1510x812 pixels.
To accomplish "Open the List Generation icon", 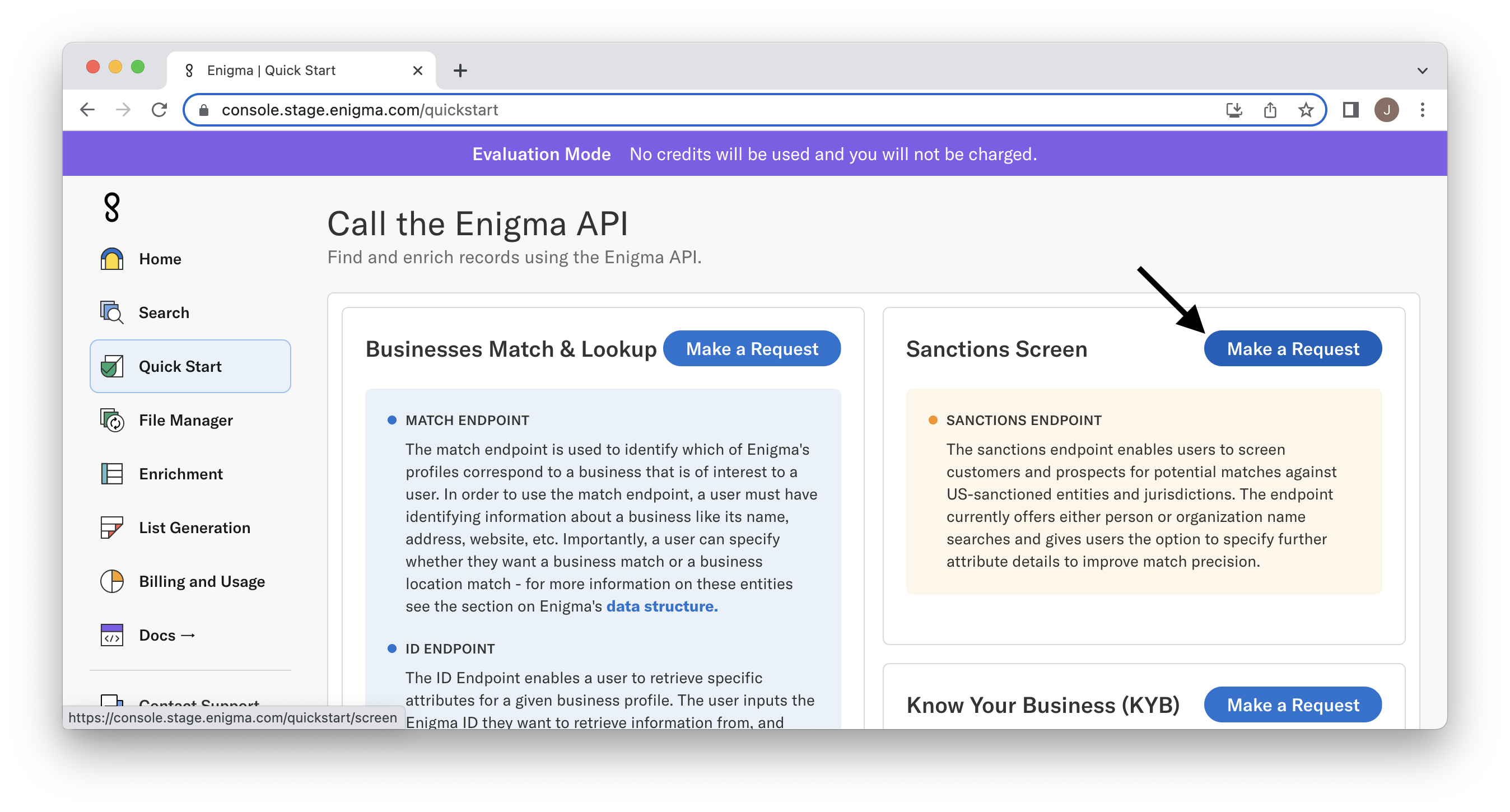I will point(112,528).
